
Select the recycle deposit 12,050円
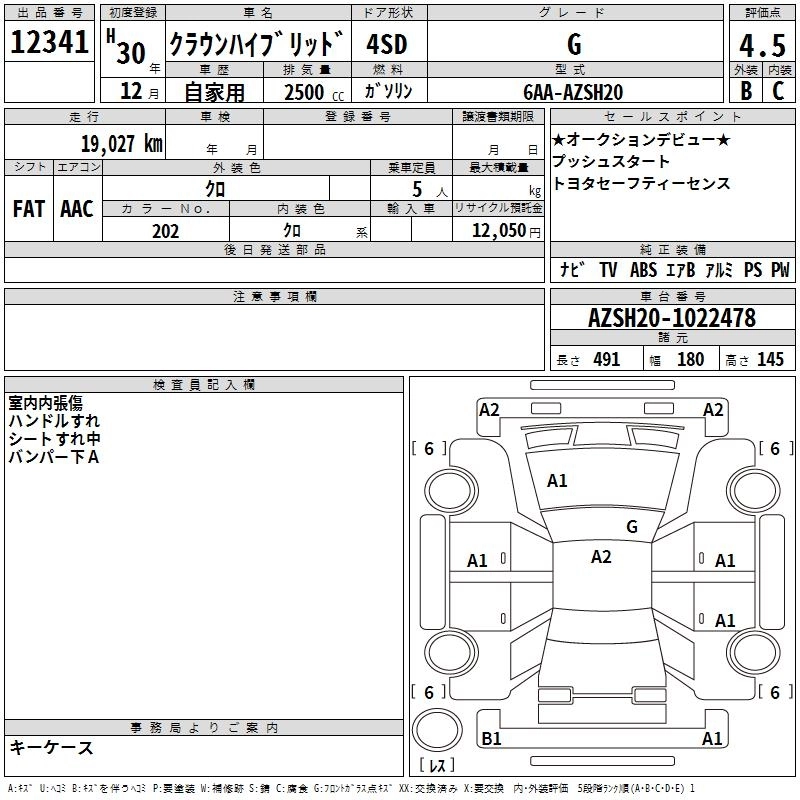point(506,231)
